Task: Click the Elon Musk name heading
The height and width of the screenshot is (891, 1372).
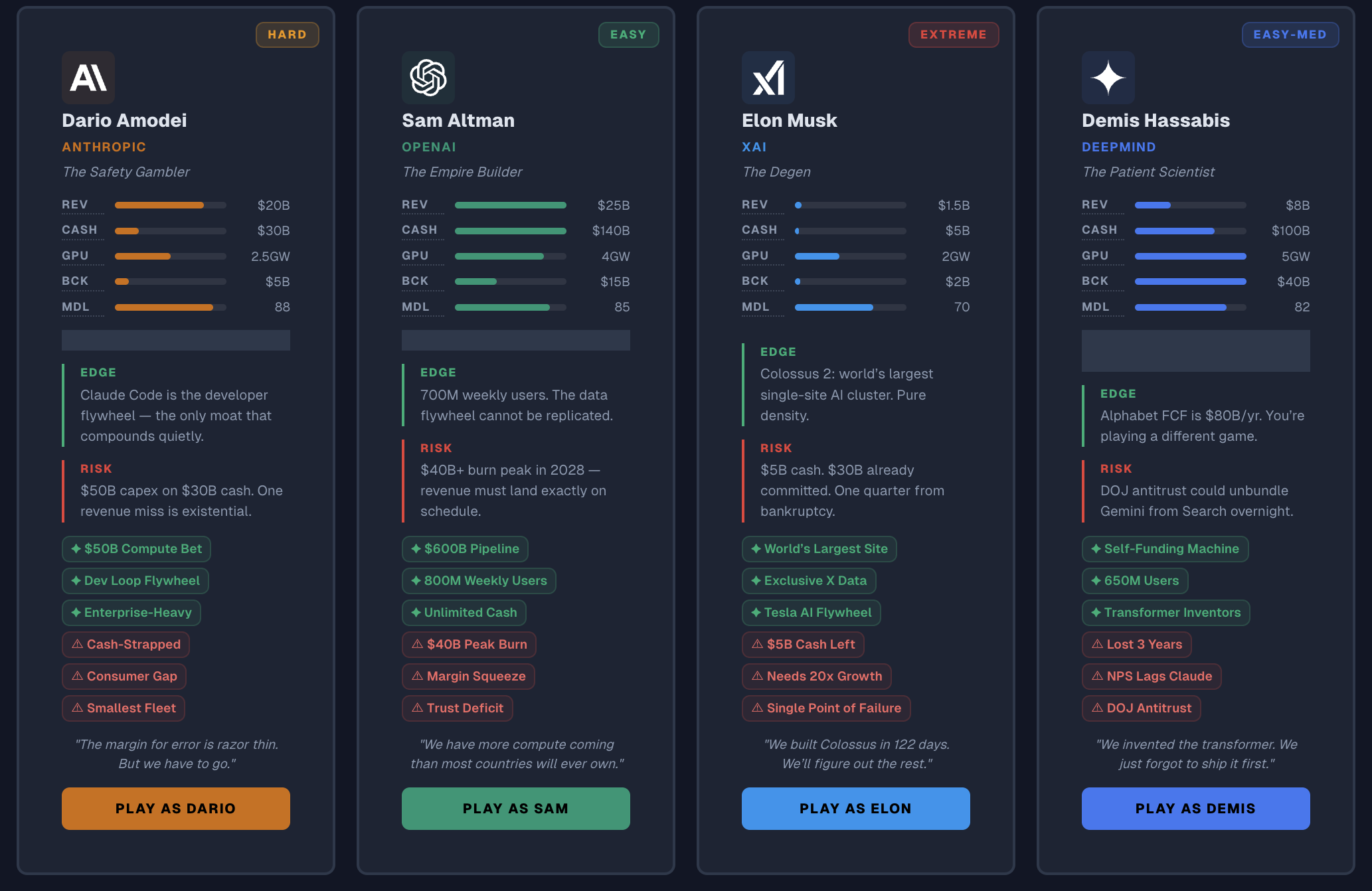Action: pyautogui.click(x=789, y=120)
